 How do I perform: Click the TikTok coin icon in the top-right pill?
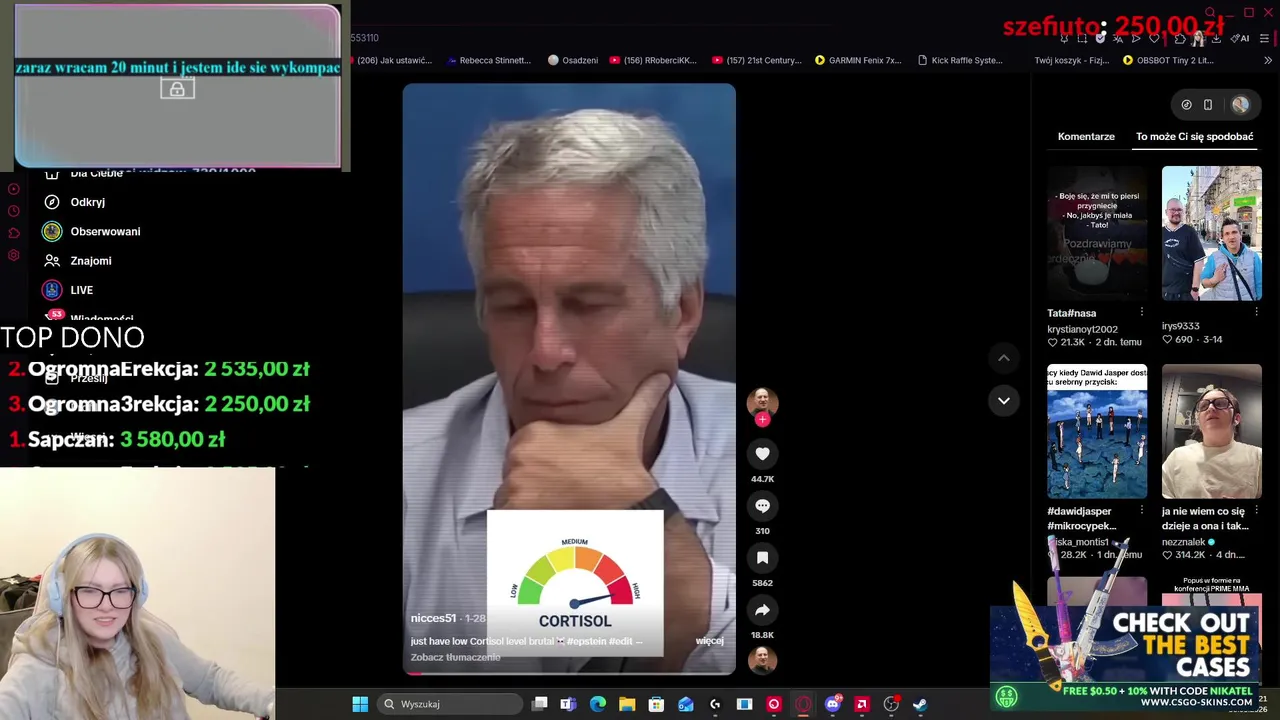coord(1187,105)
